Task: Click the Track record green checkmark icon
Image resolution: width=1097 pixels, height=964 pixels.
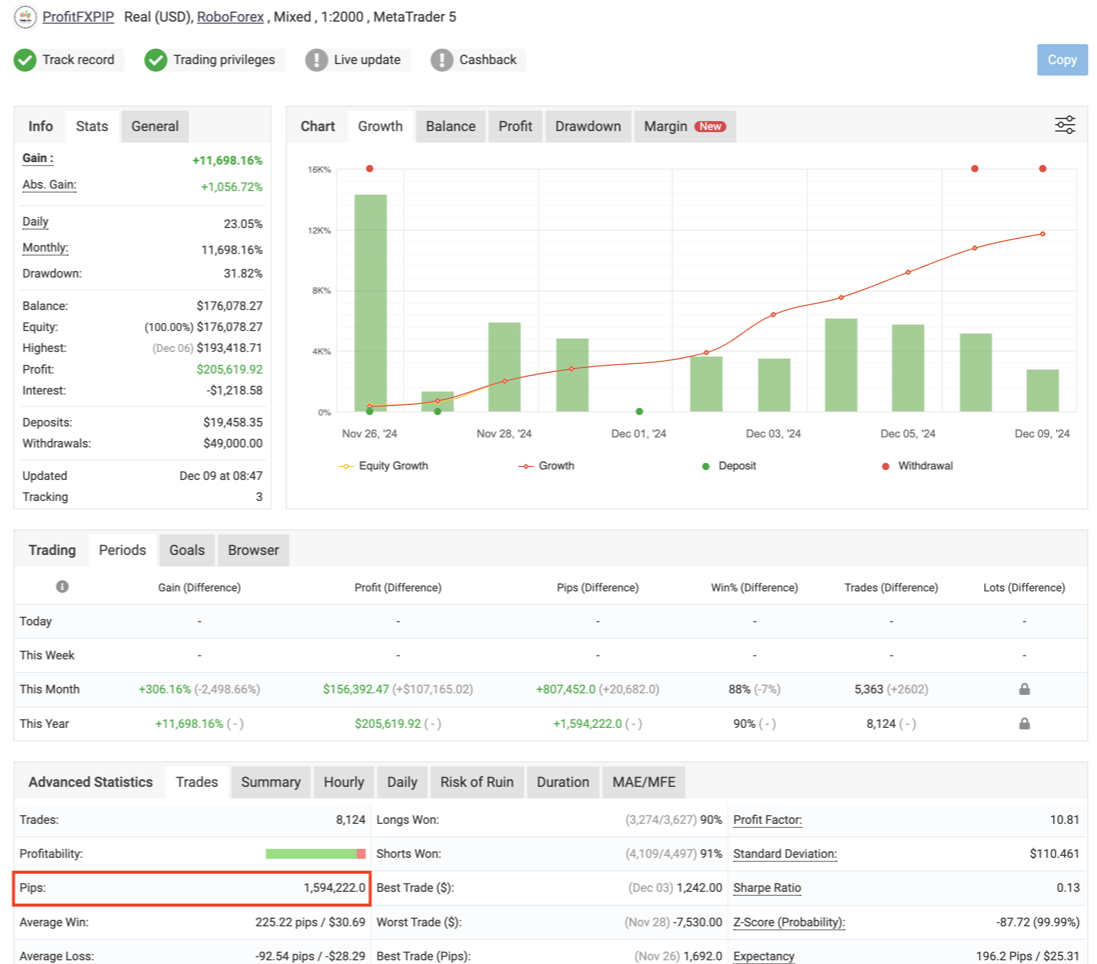Action: pyautogui.click(x=25, y=60)
